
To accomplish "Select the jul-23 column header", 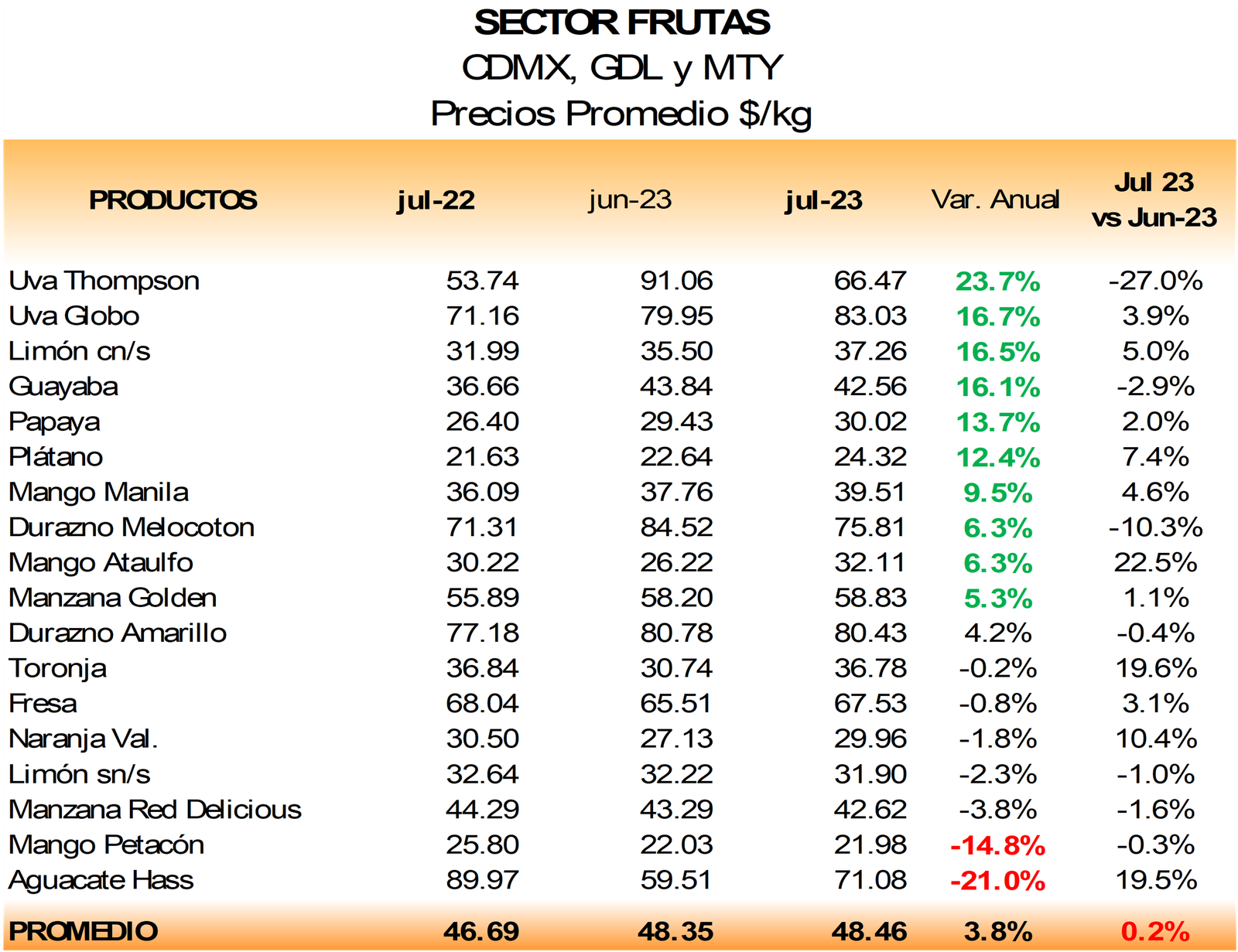I will [823, 200].
